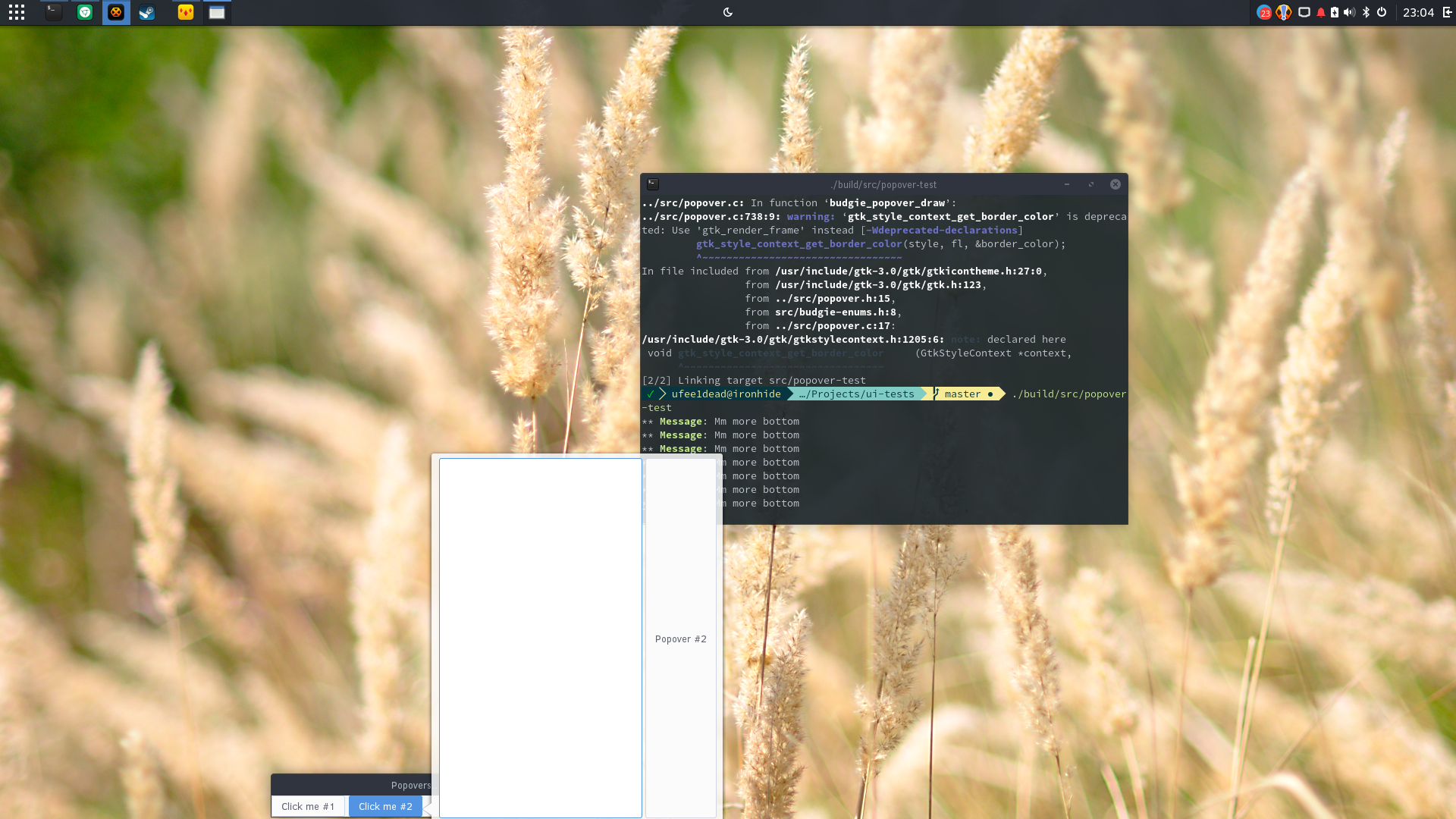The height and width of the screenshot is (819, 1456).
Task: Click 'gtk_style_context_get_border_color(style, fl, &border_color);' line
Action: point(881,243)
